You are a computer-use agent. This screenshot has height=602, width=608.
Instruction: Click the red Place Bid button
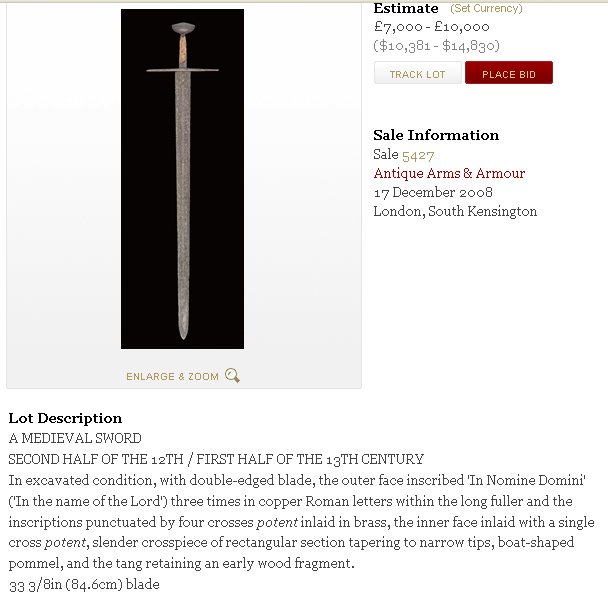(509, 73)
